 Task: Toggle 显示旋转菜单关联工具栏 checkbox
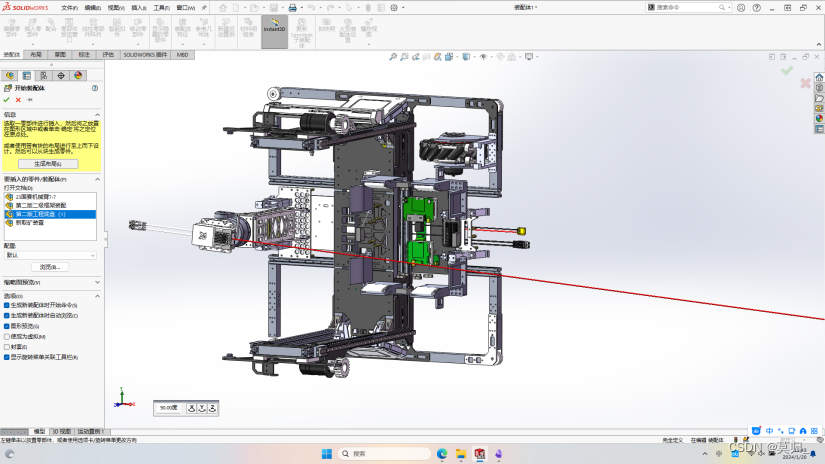(x=7, y=357)
